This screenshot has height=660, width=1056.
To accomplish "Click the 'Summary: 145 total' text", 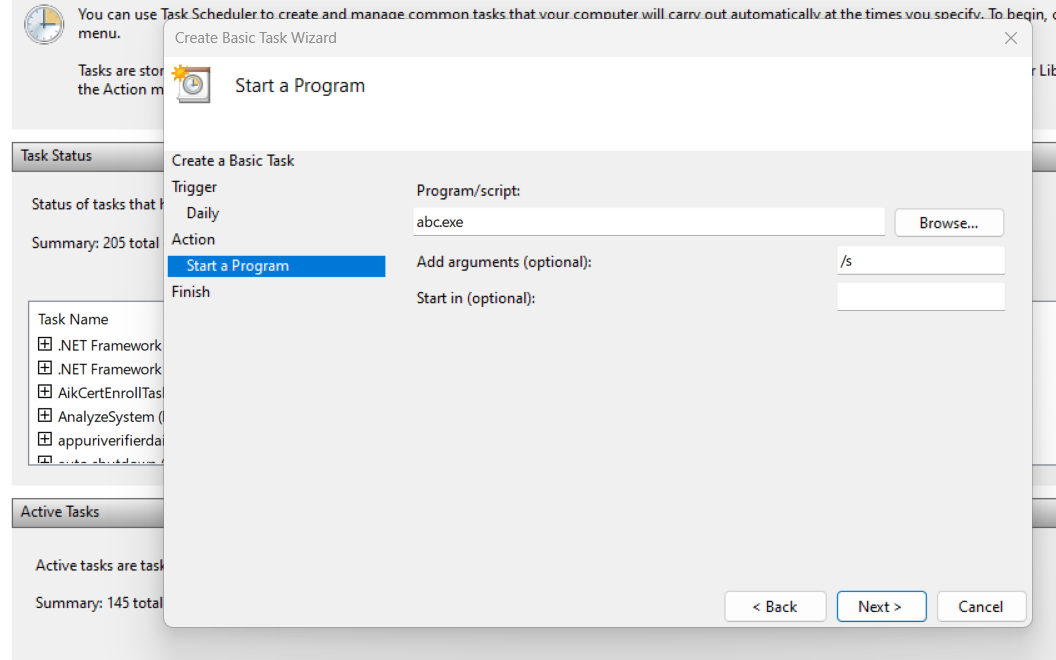I will [x=99, y=603].
